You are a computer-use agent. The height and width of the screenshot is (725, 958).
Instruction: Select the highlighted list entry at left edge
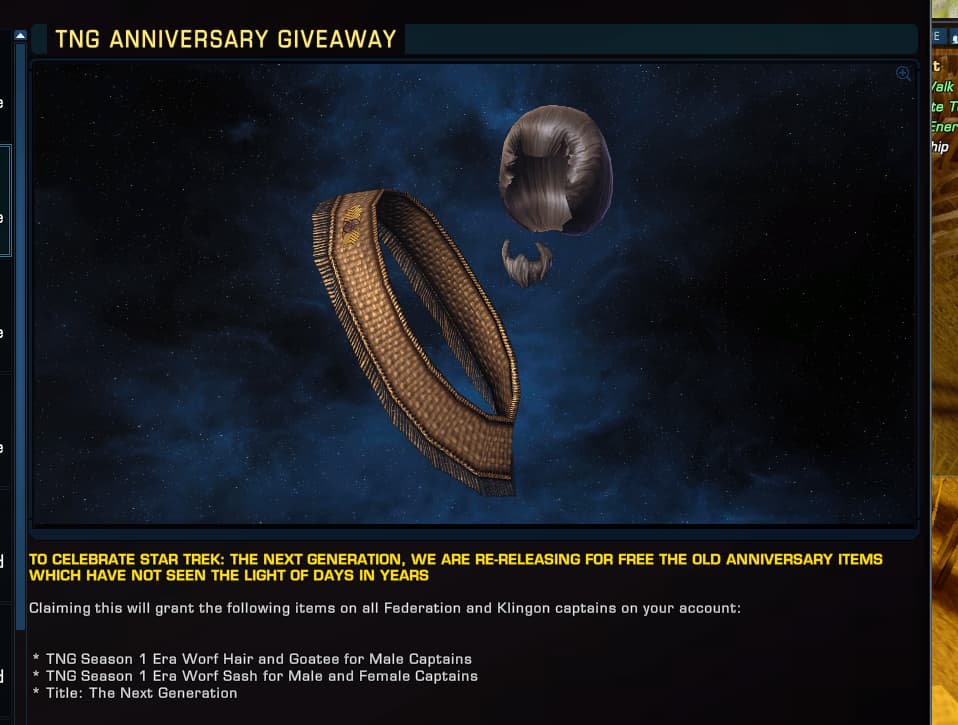tap(5, 200)
